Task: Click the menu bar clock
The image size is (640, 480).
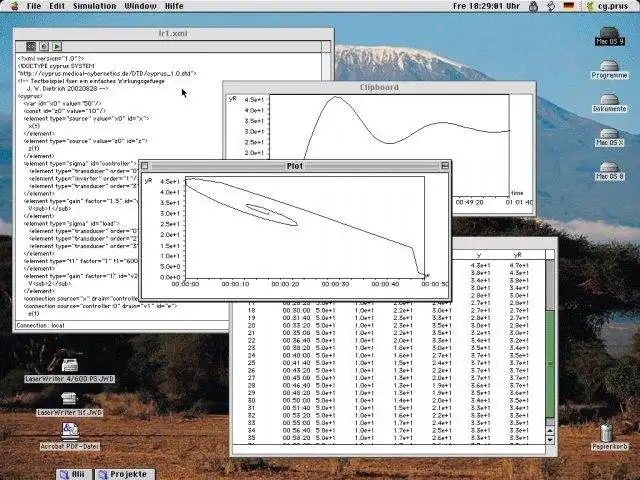Action: [x=487, y=6]
